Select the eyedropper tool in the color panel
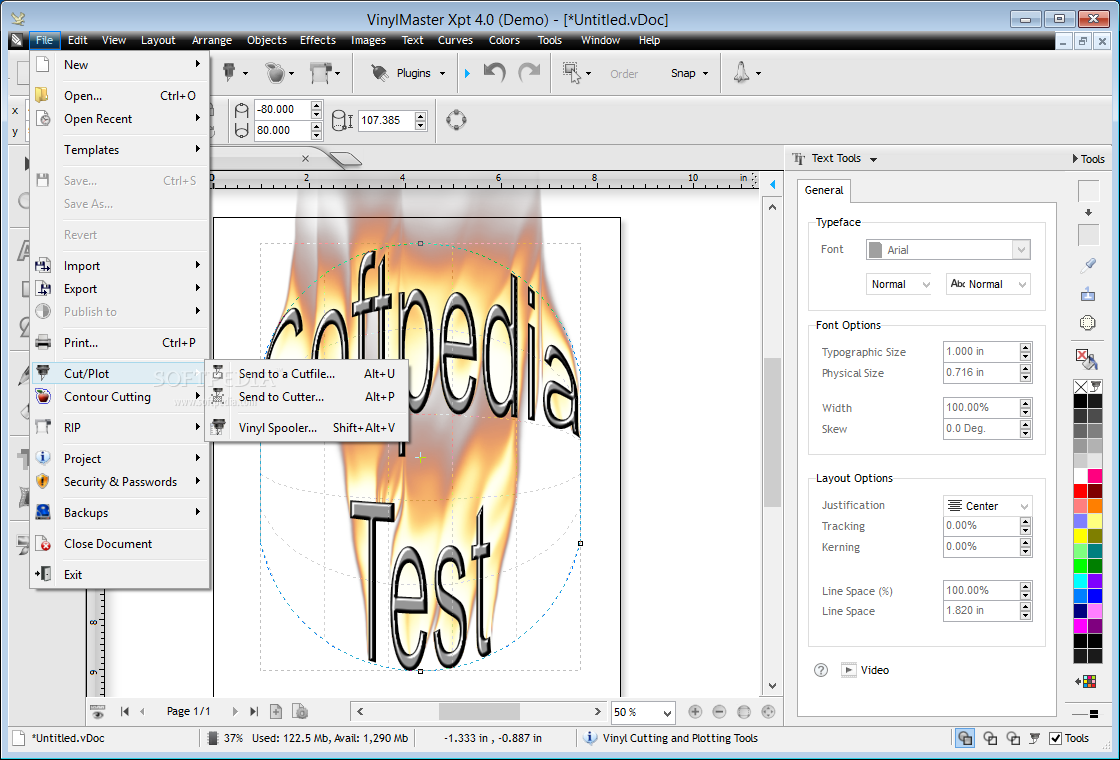This screenshot has width=1120, height=760. (x=1088, y=266)
